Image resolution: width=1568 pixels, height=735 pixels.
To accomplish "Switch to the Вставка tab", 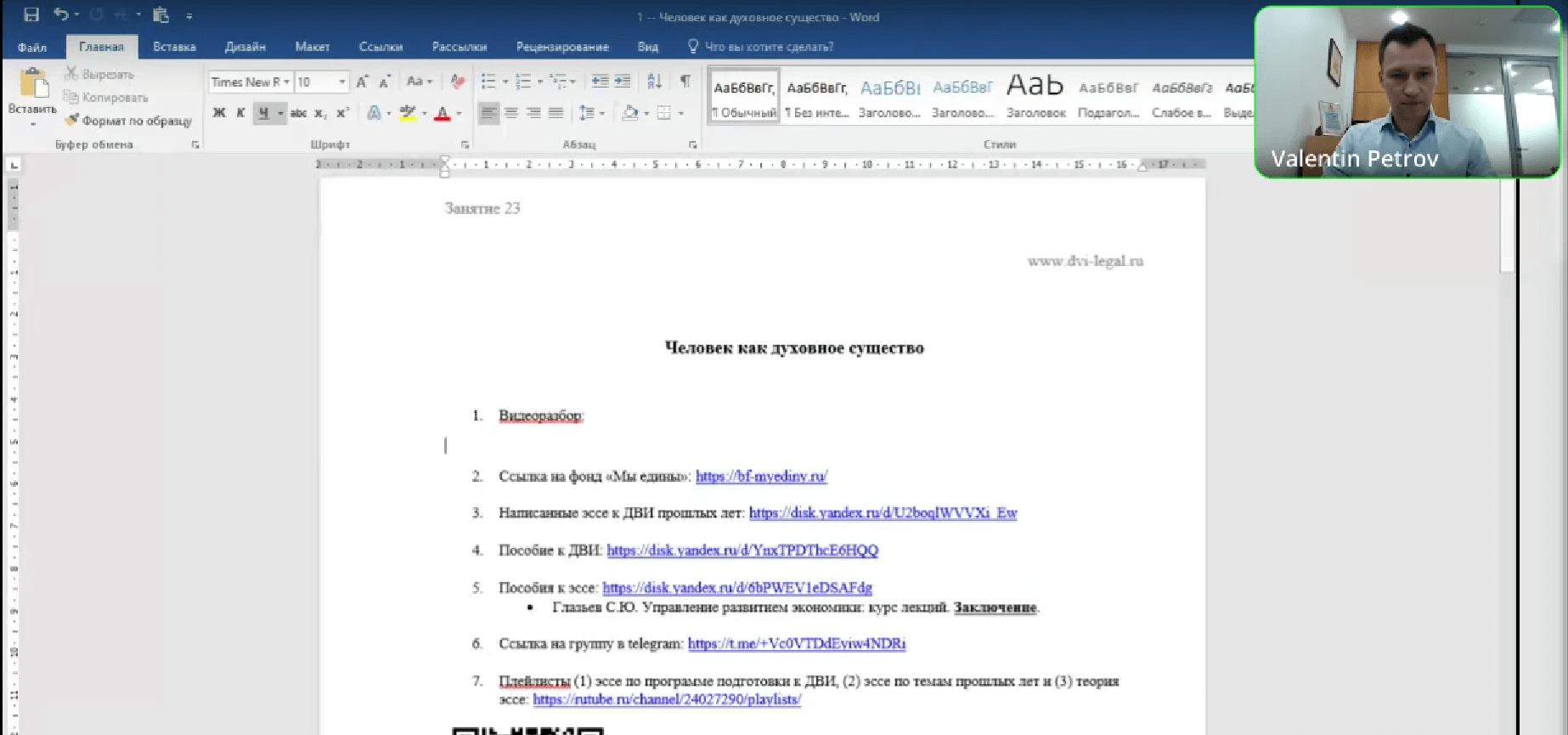I will pos(174,47).
